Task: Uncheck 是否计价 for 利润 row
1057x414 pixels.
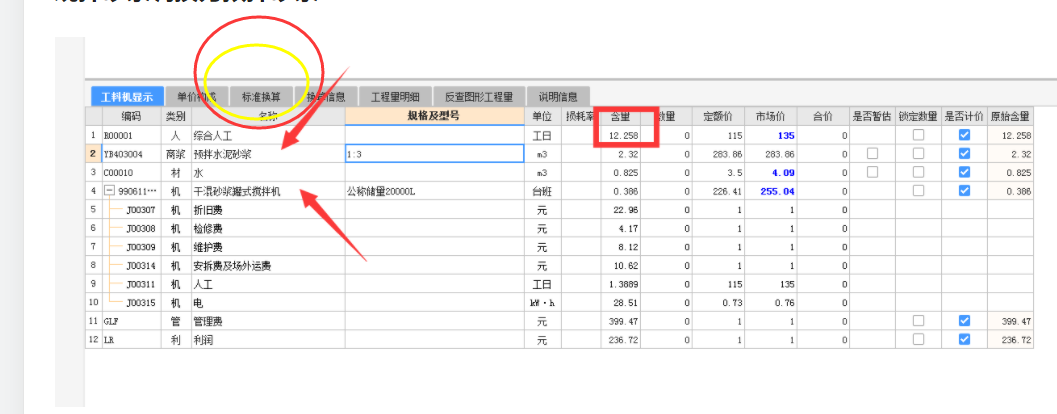Action: tap(965, 340)
